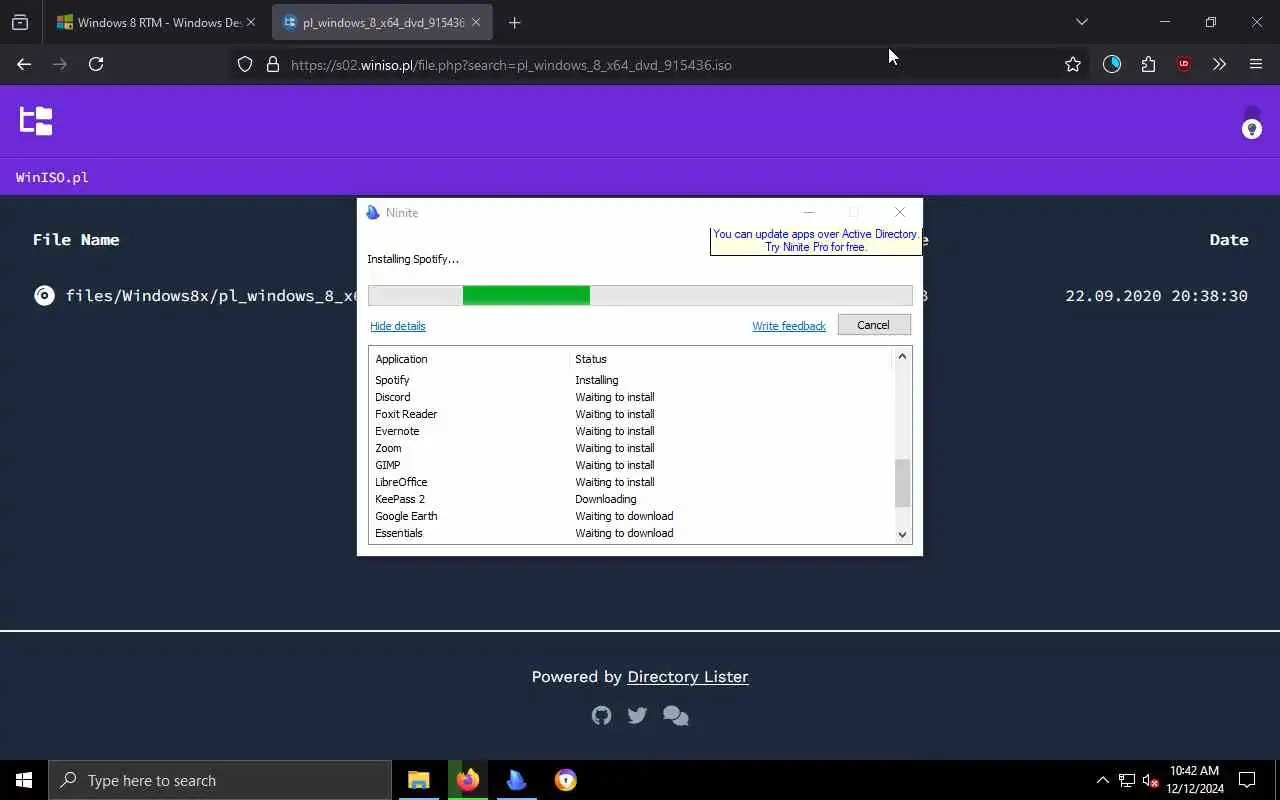Select the Evernote row
This screenshot has width=1280, height=800.
point(630,431)
